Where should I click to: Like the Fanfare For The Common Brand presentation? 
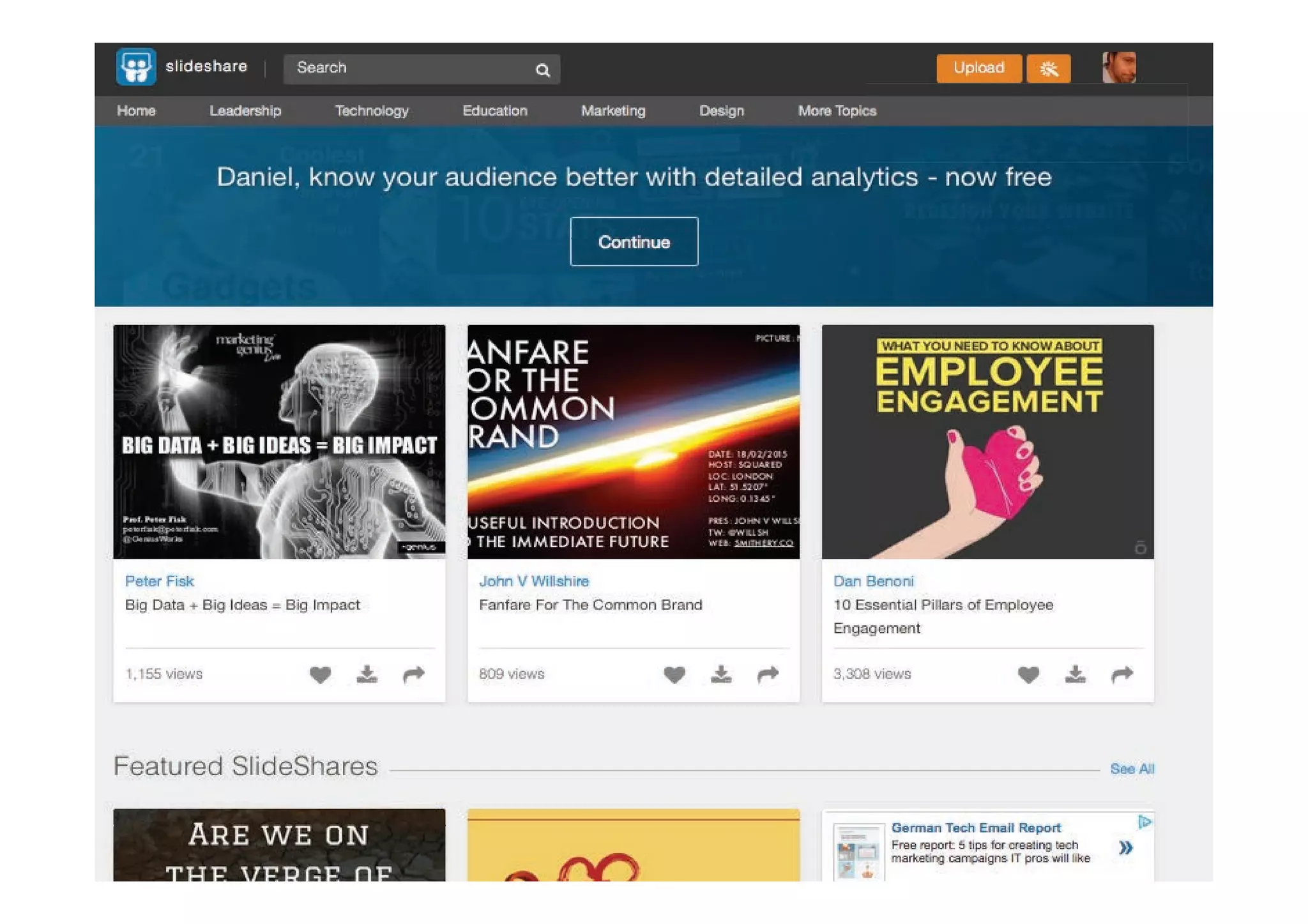click(x=674, y=674)
